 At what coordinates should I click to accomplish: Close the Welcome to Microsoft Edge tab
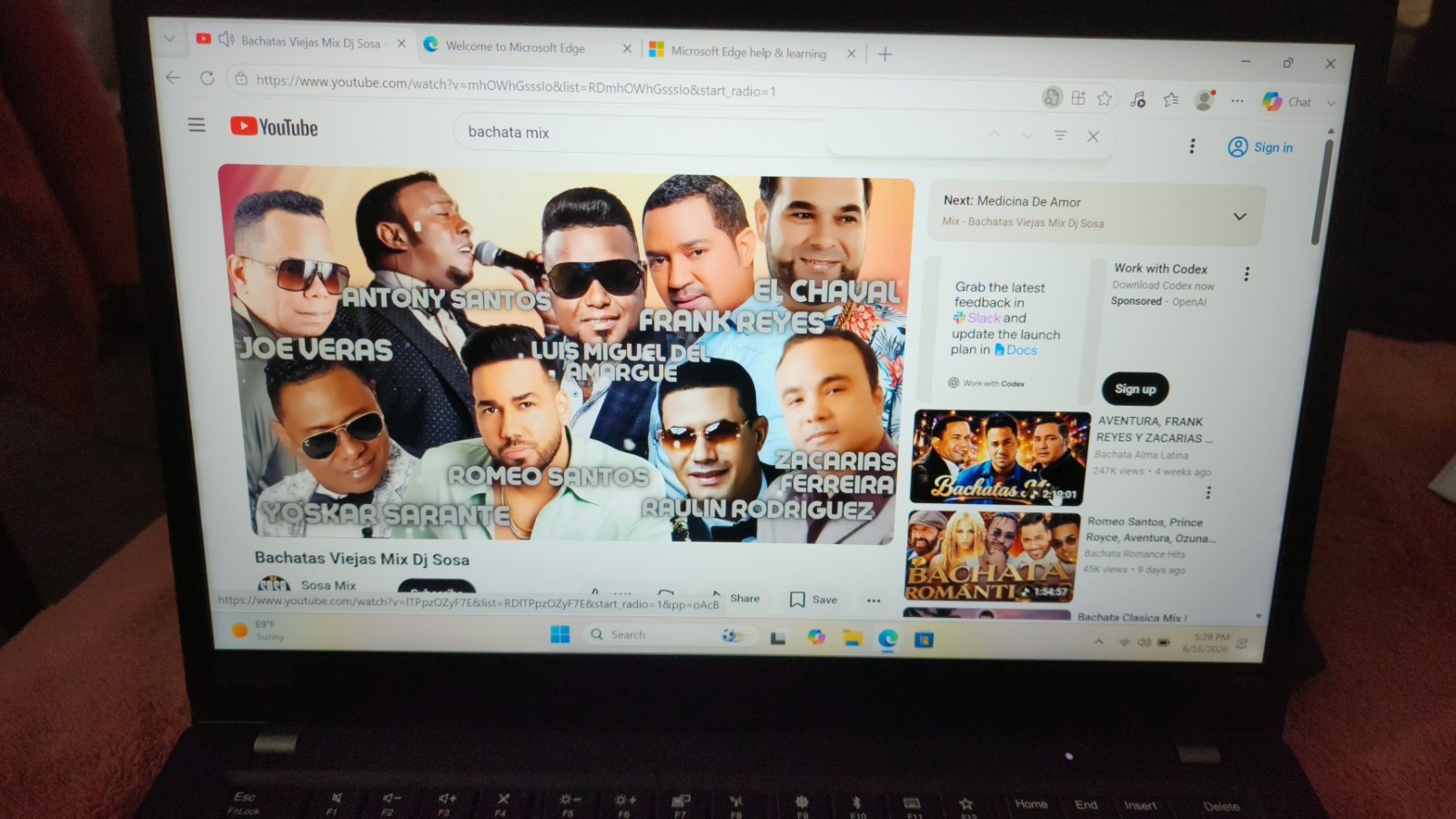pos(627,48)
